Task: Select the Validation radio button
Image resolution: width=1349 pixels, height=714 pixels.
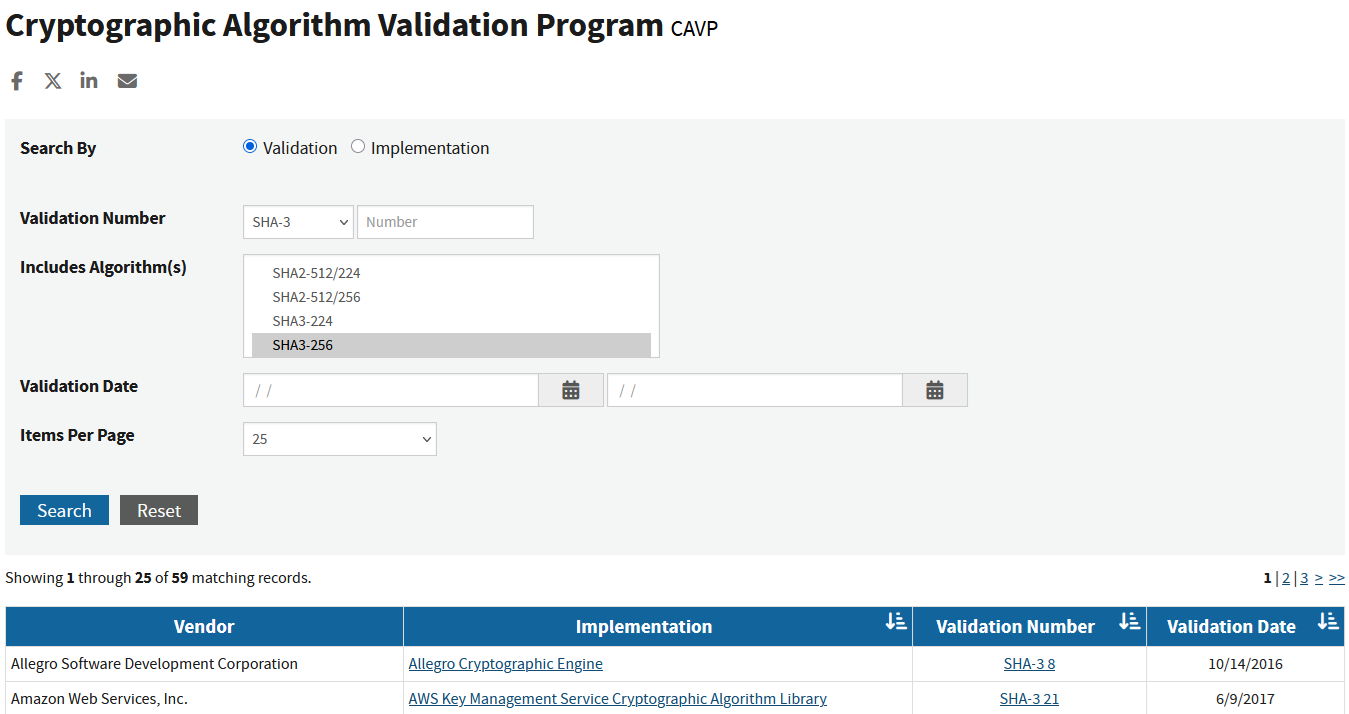Action: pyautogui.click(x=250, y=147)
